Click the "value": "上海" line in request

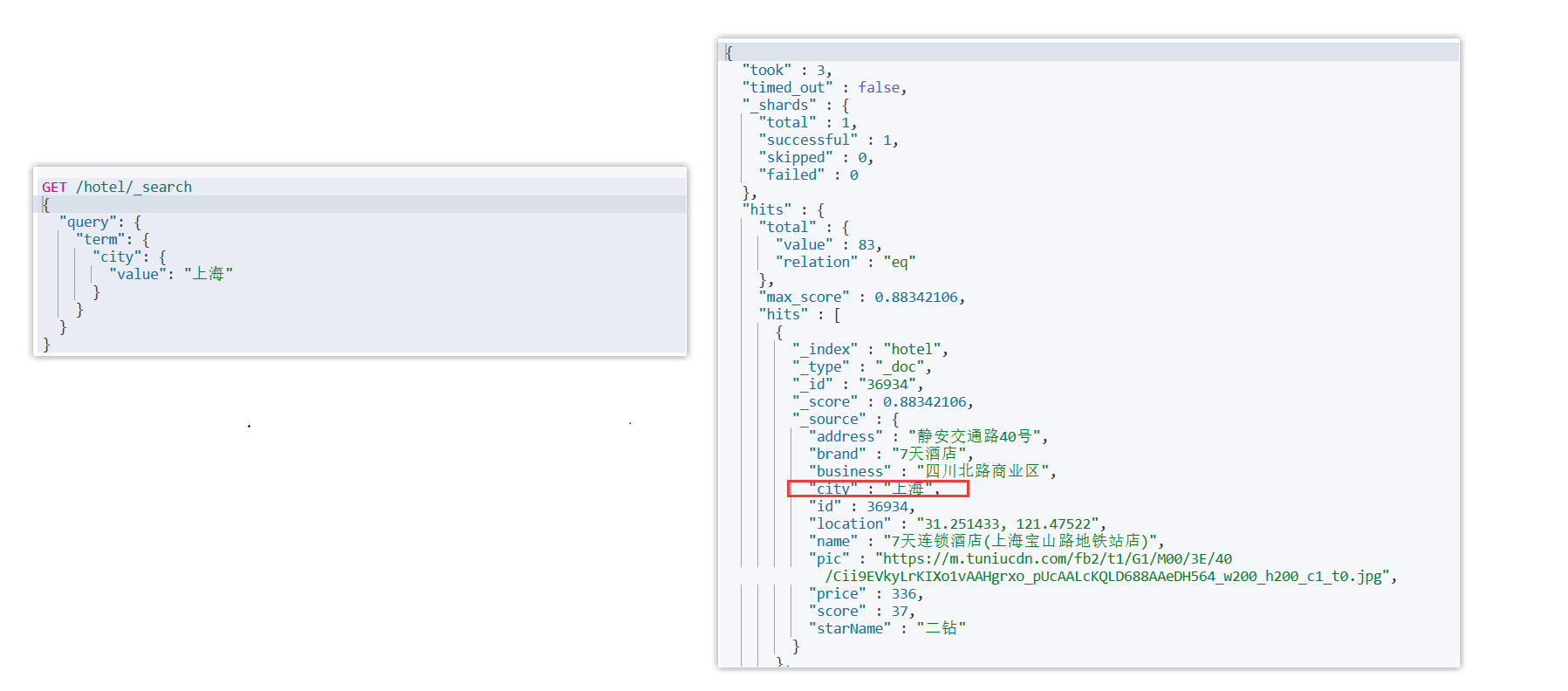pyautogui.click(x=171, y=274)
